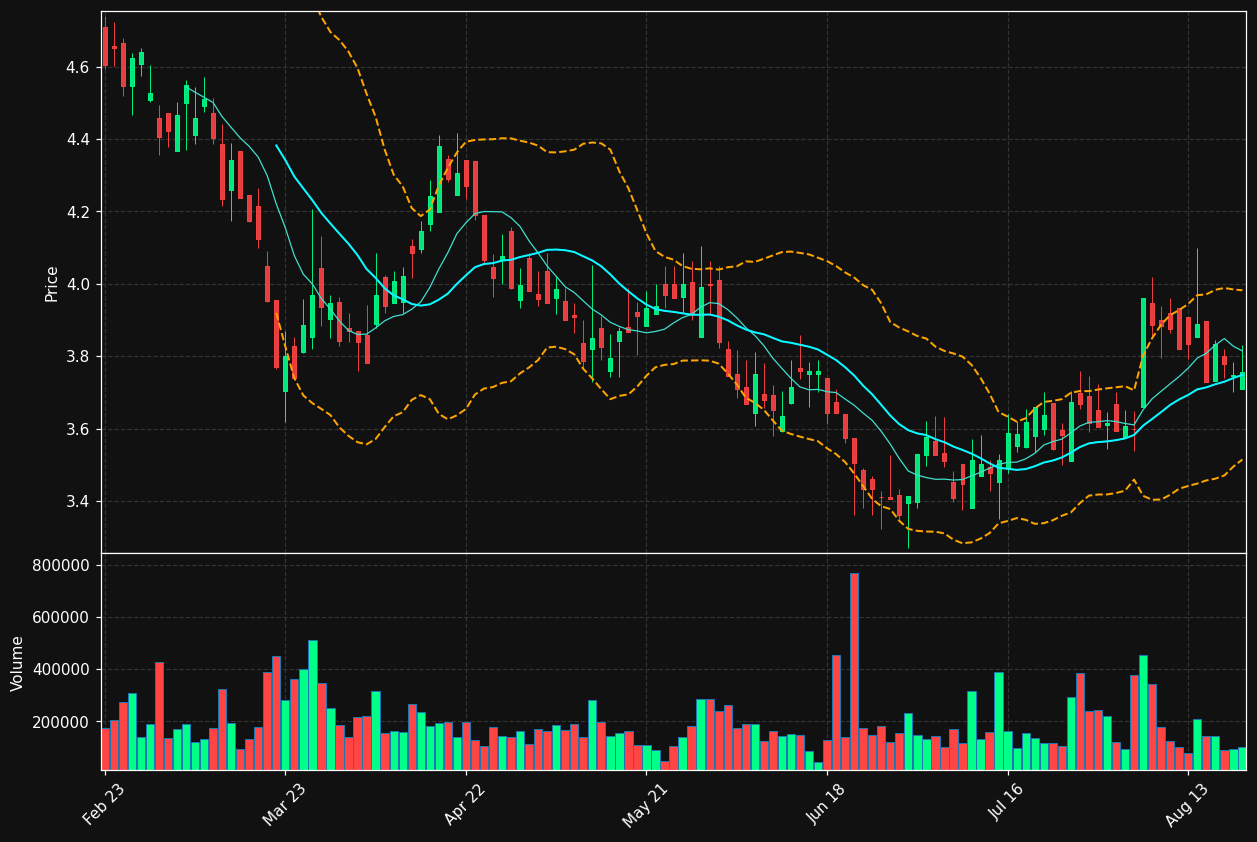Click the 600000 volume axis value
1257x842 pixels.
coord(62,618)
